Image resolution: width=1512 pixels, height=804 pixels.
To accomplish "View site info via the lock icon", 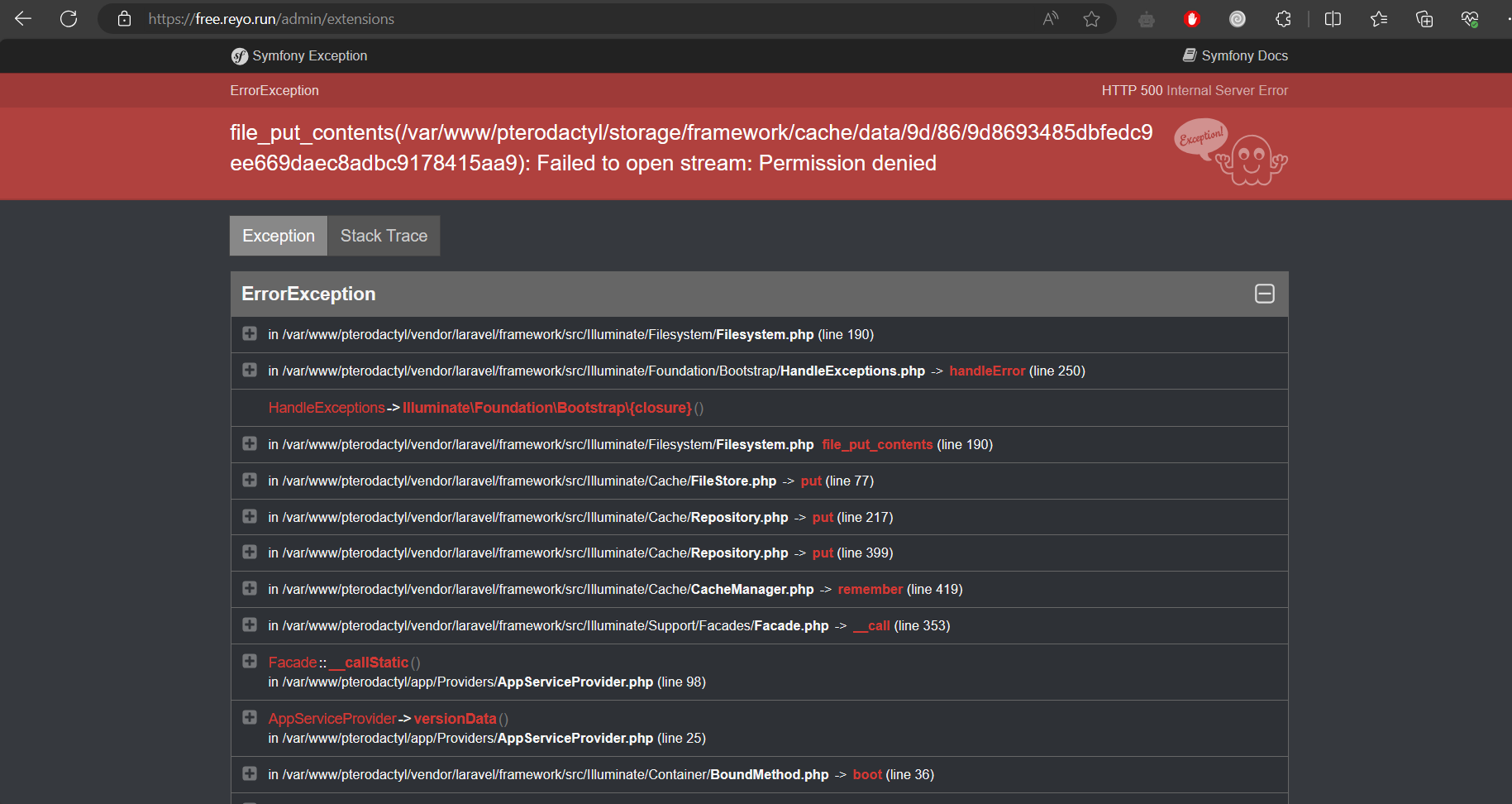I will 124,18.
